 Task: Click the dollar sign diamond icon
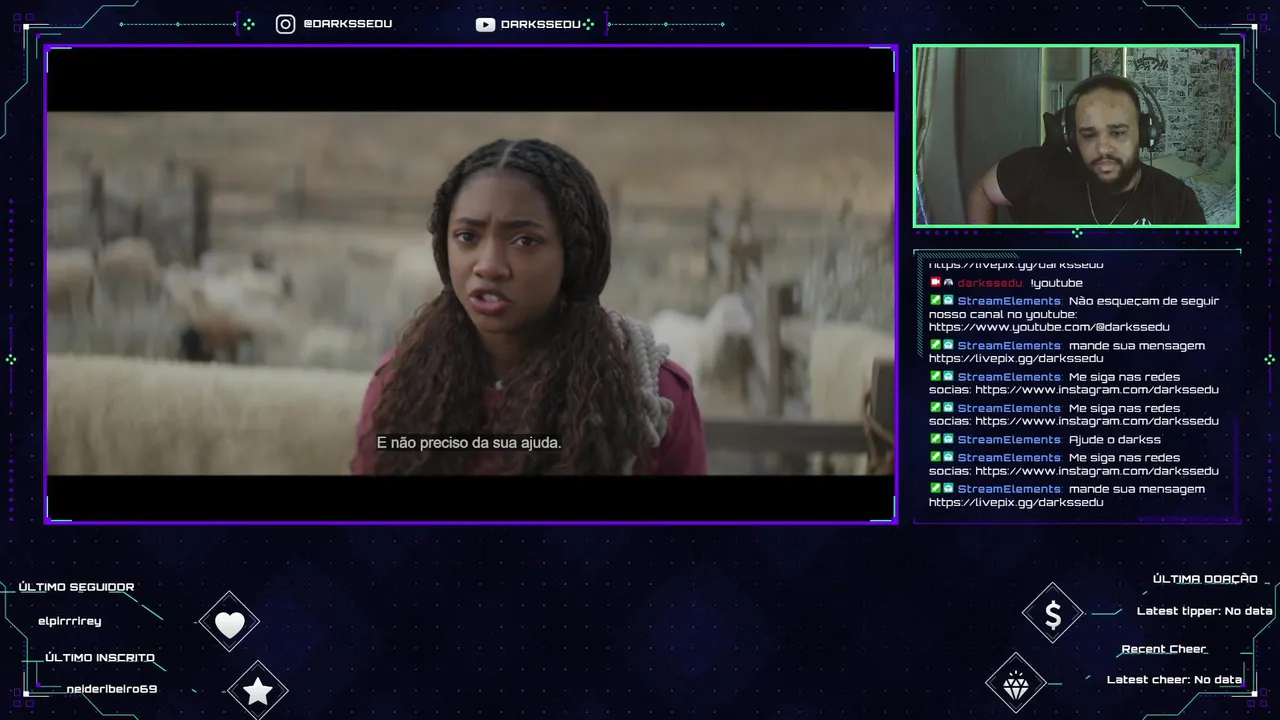click(x=1053, y=615)
